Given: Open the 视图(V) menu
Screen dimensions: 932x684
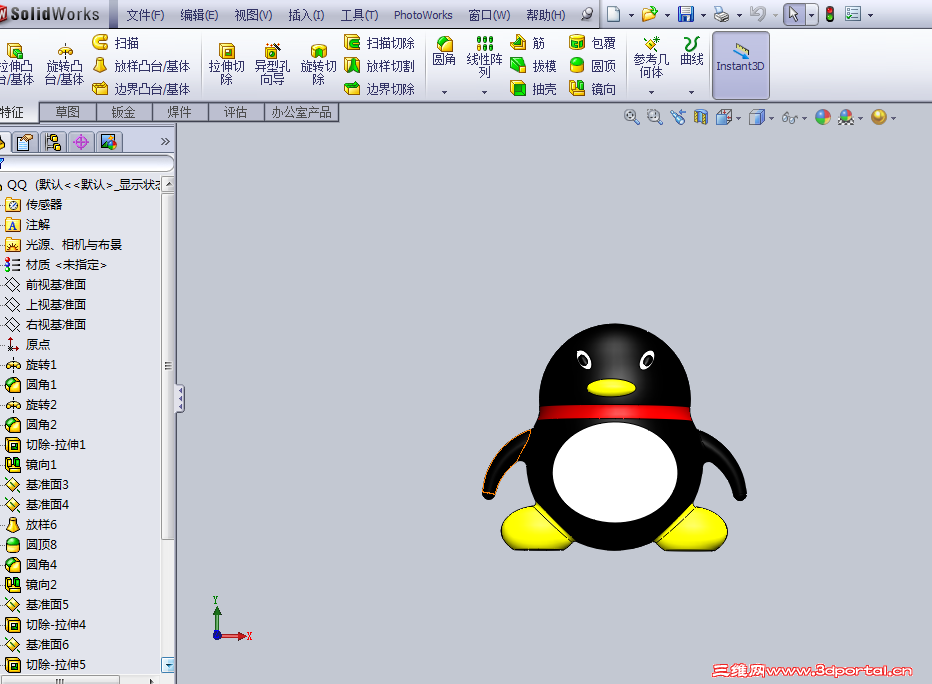Looking at the screenshot, I should click(253, 15).
